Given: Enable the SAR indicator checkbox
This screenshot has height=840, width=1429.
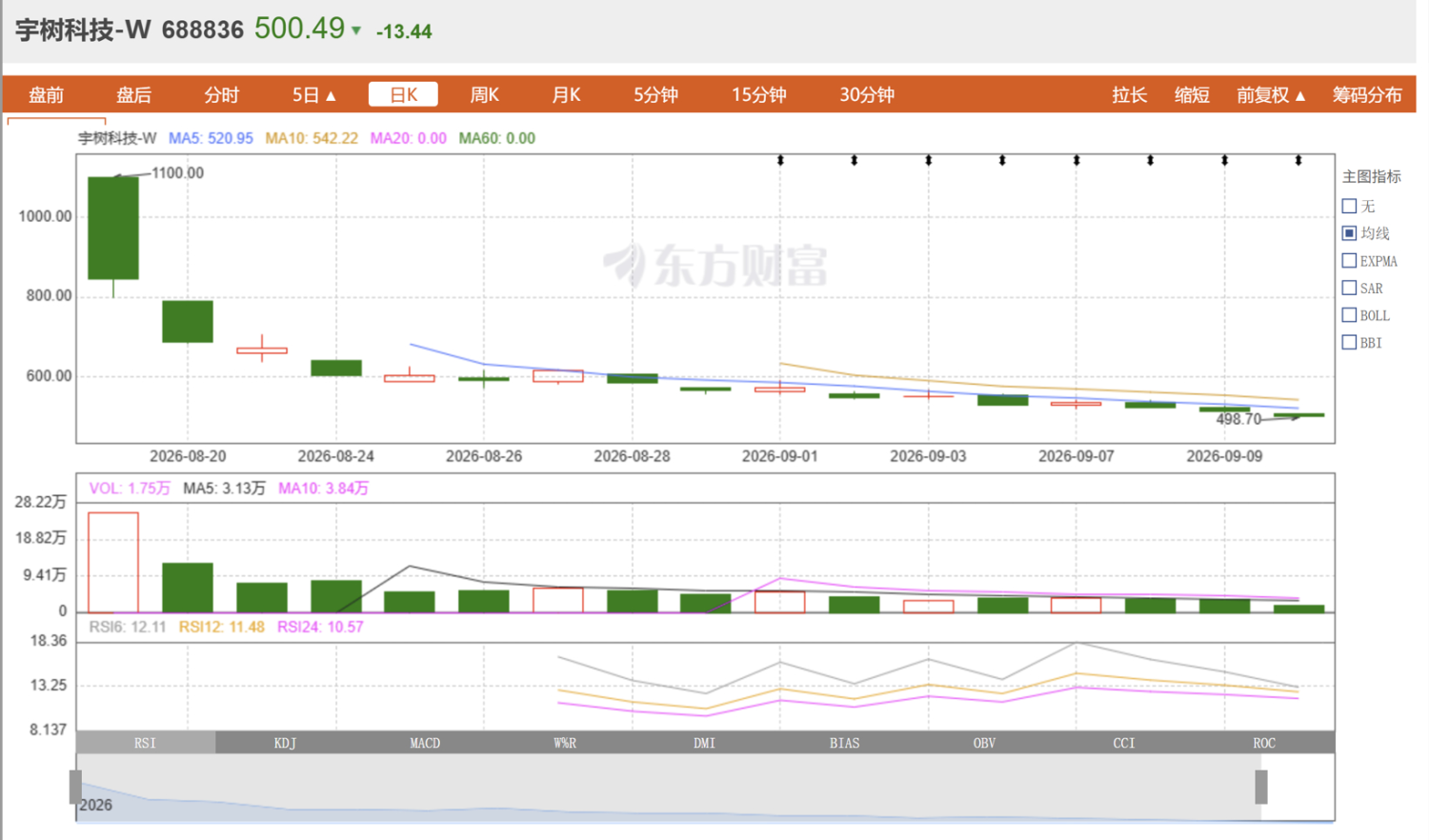Looking at the screenshot, I should point(1349,288).
